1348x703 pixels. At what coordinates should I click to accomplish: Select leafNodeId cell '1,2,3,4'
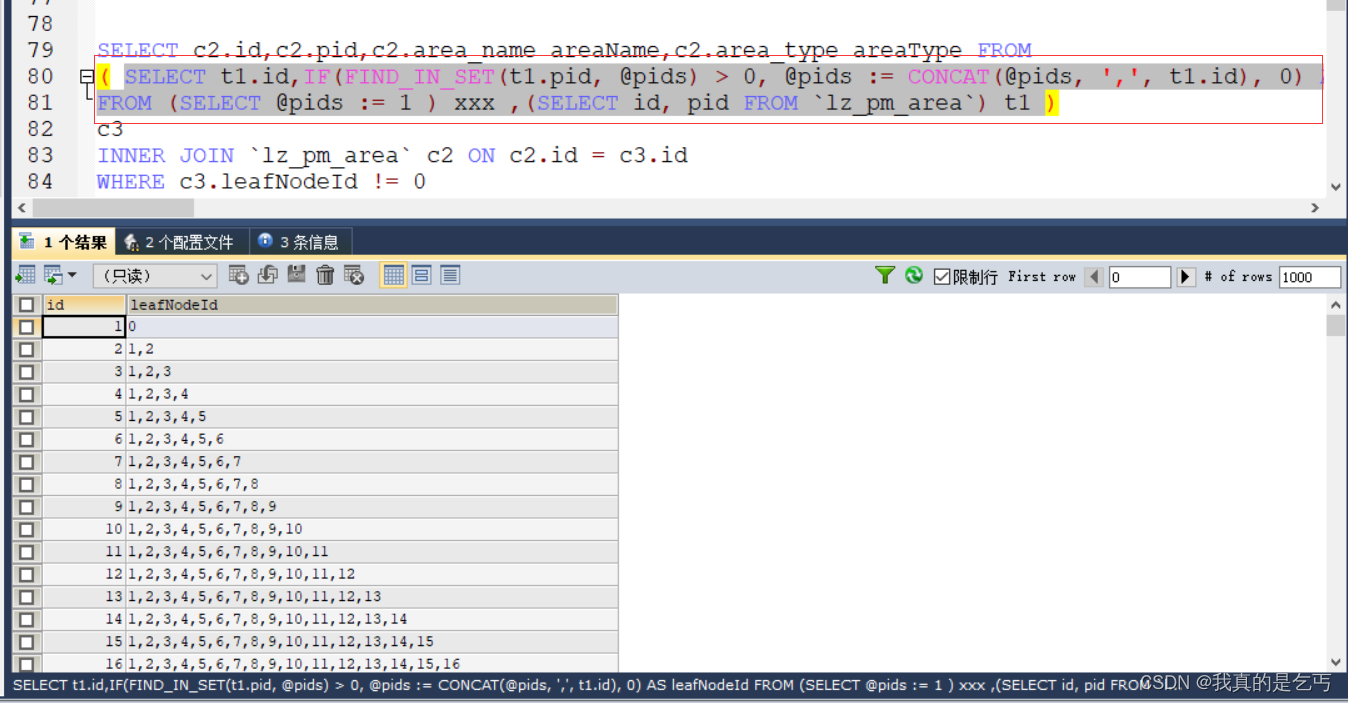pyautogui.click(x=372, y=394)
